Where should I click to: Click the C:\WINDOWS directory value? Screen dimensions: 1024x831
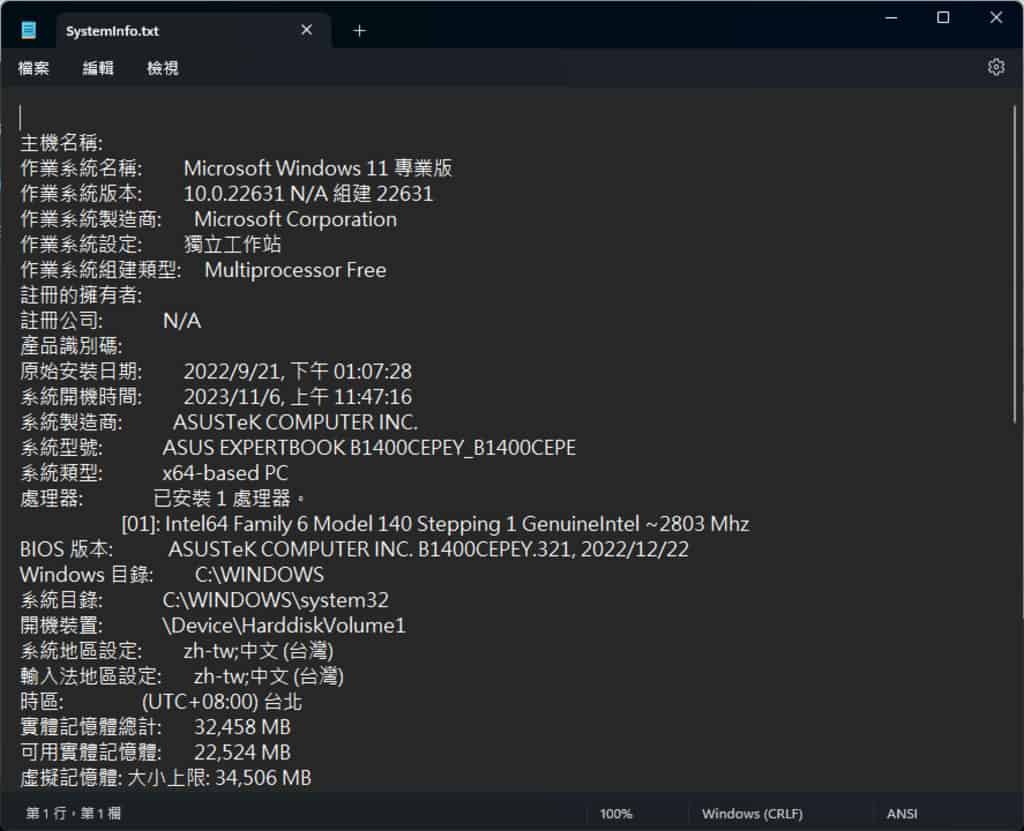[259, 576]
